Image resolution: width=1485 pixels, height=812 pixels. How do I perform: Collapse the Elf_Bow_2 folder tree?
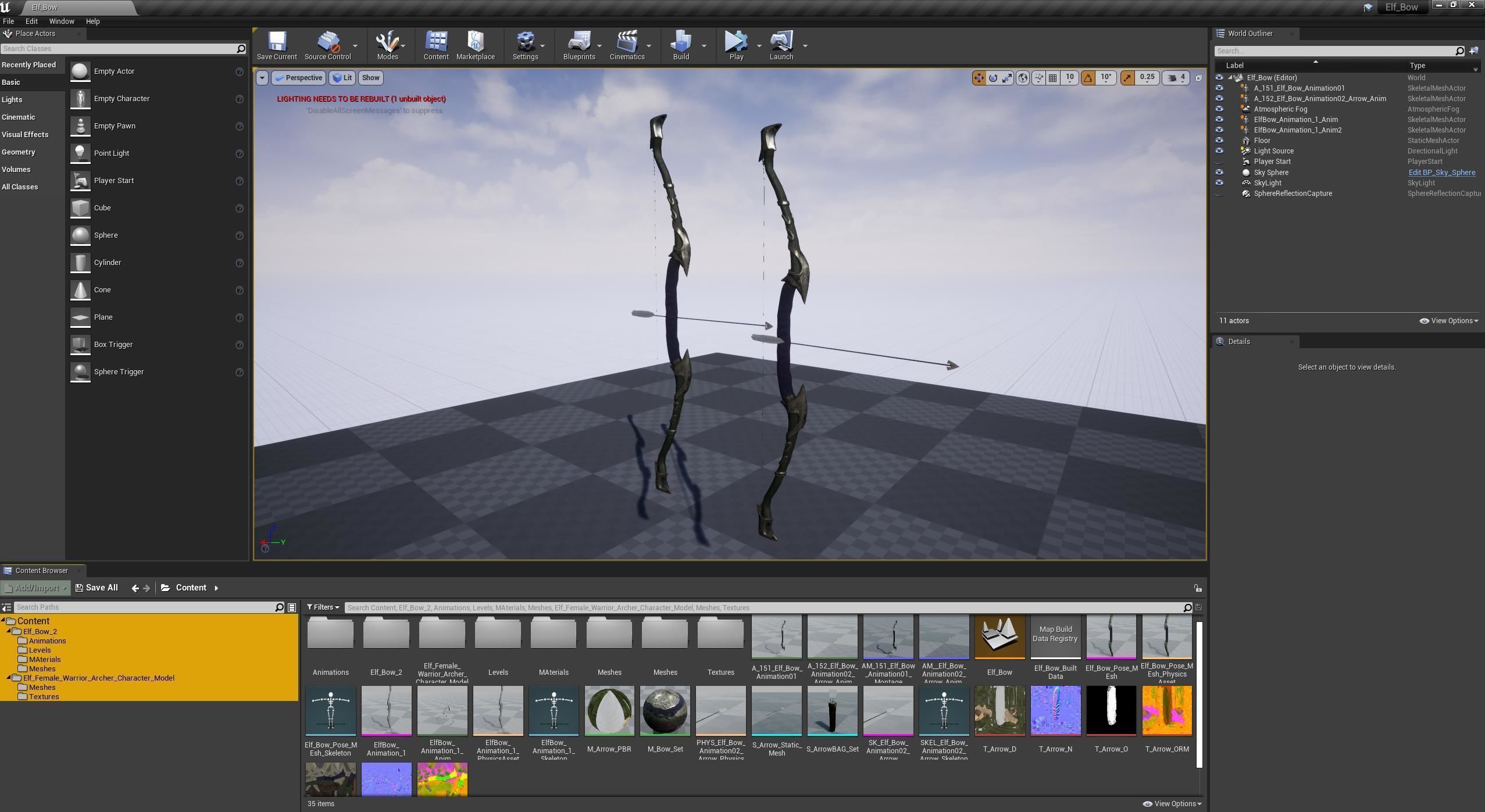click(9, 631)
